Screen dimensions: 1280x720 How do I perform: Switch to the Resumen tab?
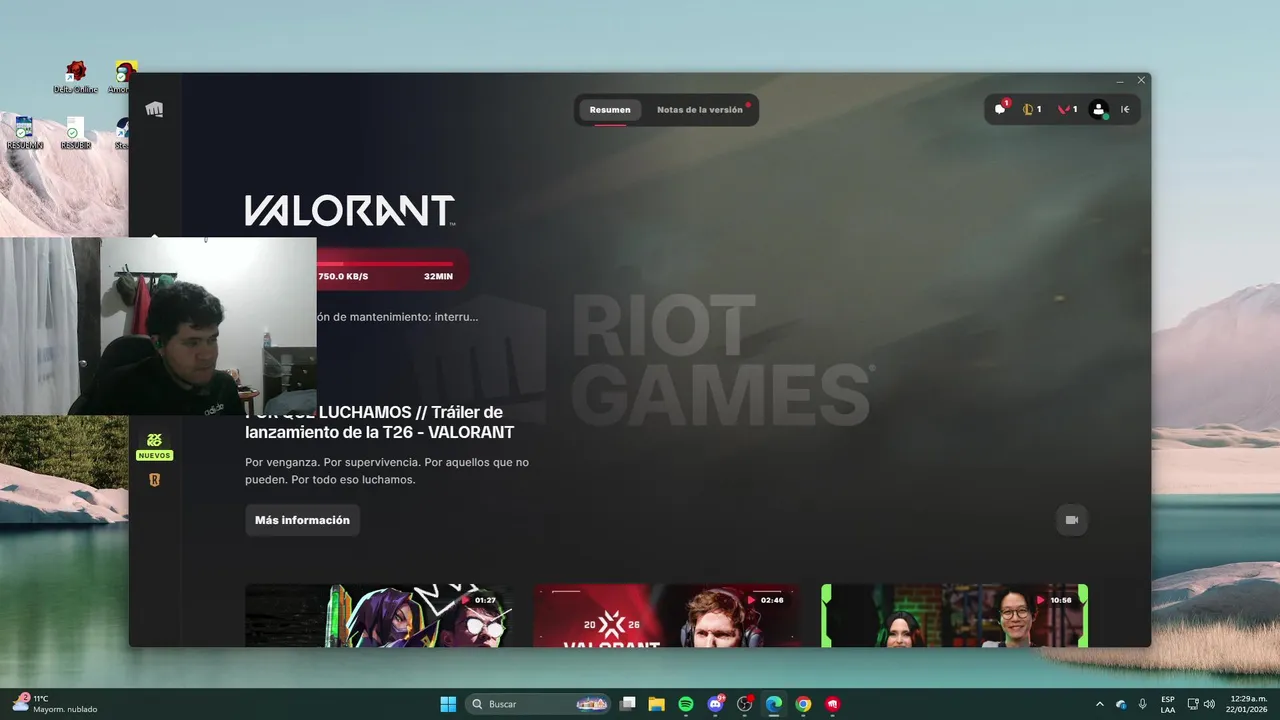[x=610, y=110]
